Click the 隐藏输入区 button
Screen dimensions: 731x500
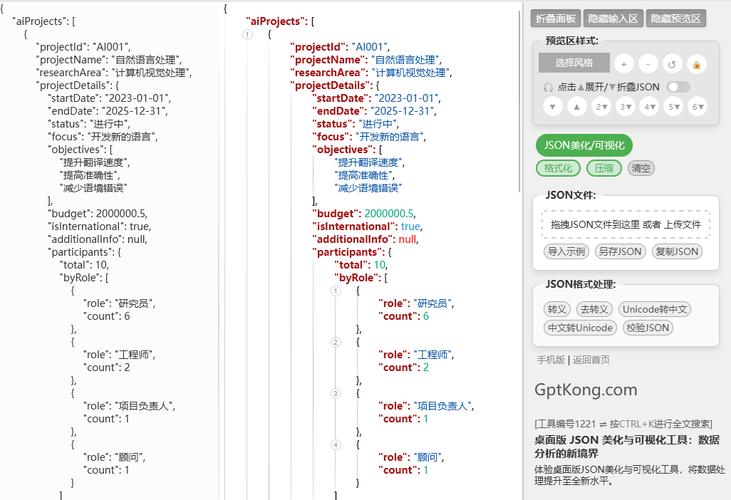click(613, 18)
